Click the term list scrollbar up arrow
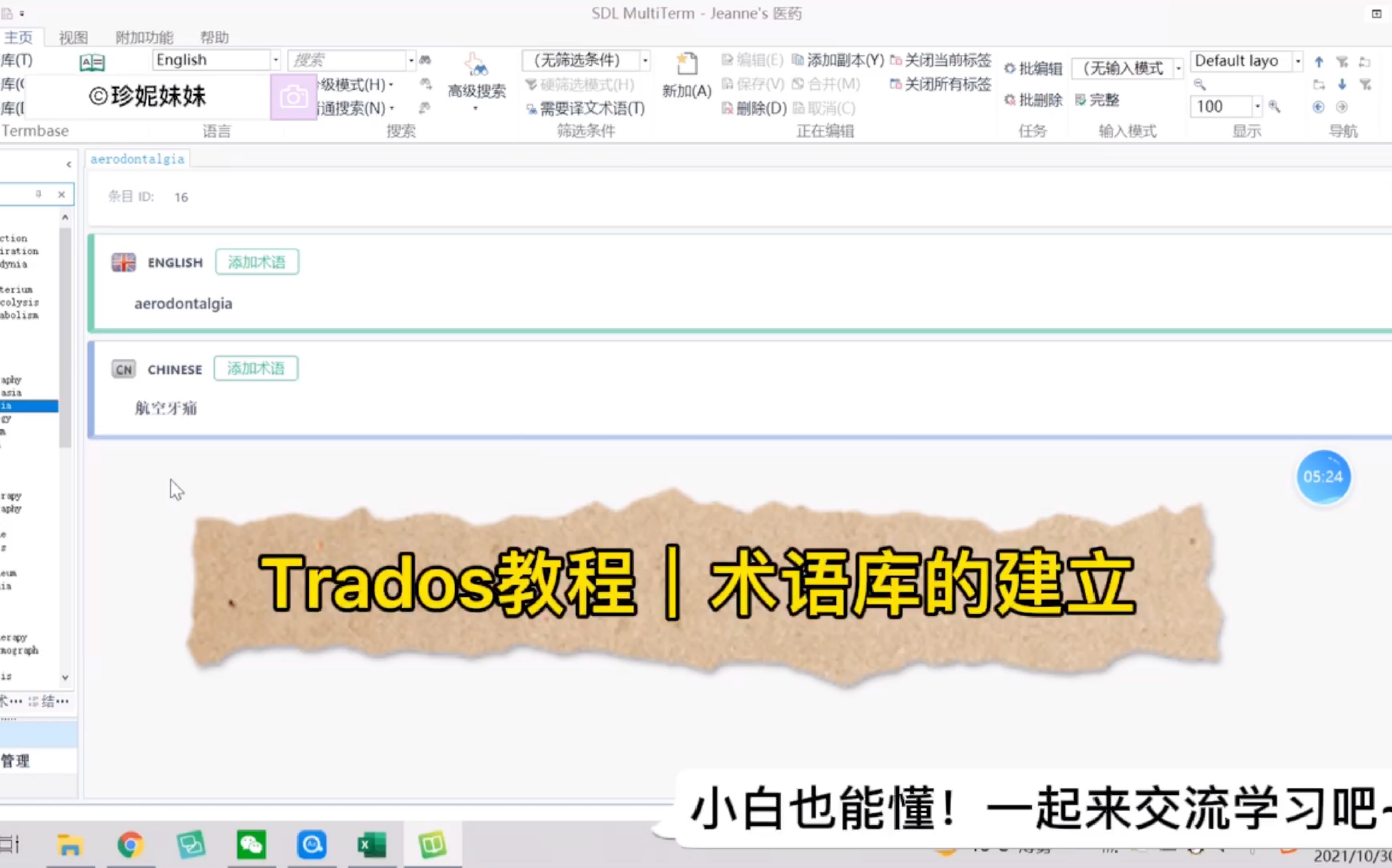 coord(65,218)
